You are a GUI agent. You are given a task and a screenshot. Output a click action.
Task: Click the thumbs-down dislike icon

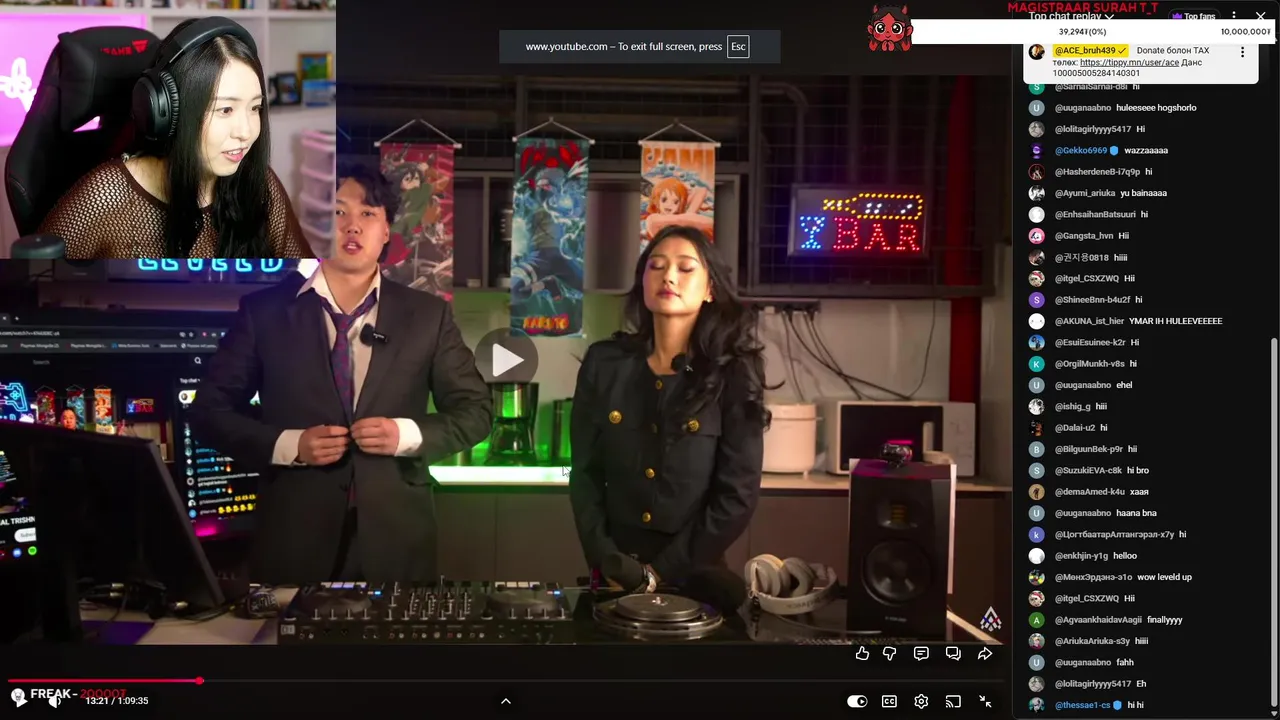(x=889, y=654)
